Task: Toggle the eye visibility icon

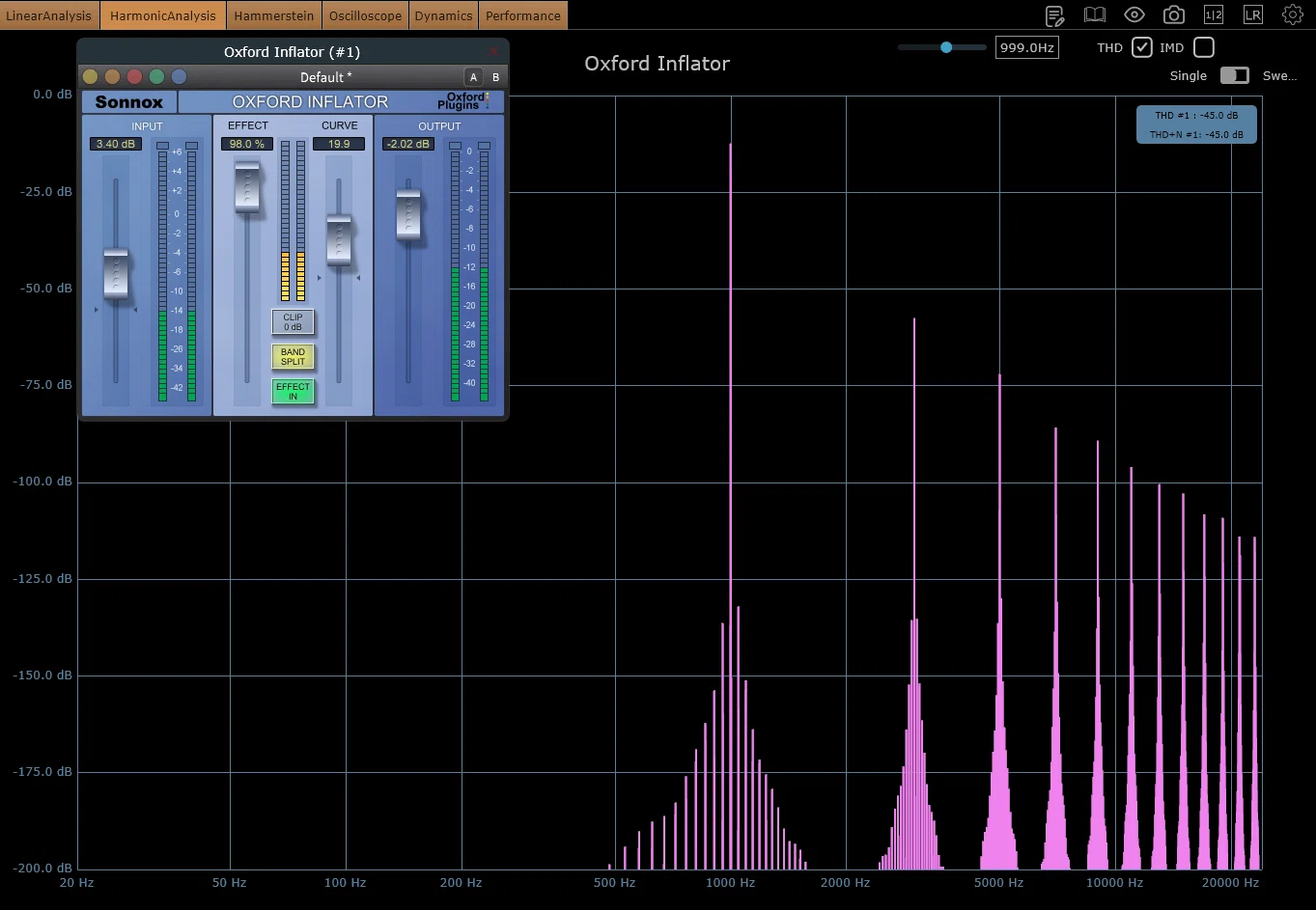Action: (1134, 14)
